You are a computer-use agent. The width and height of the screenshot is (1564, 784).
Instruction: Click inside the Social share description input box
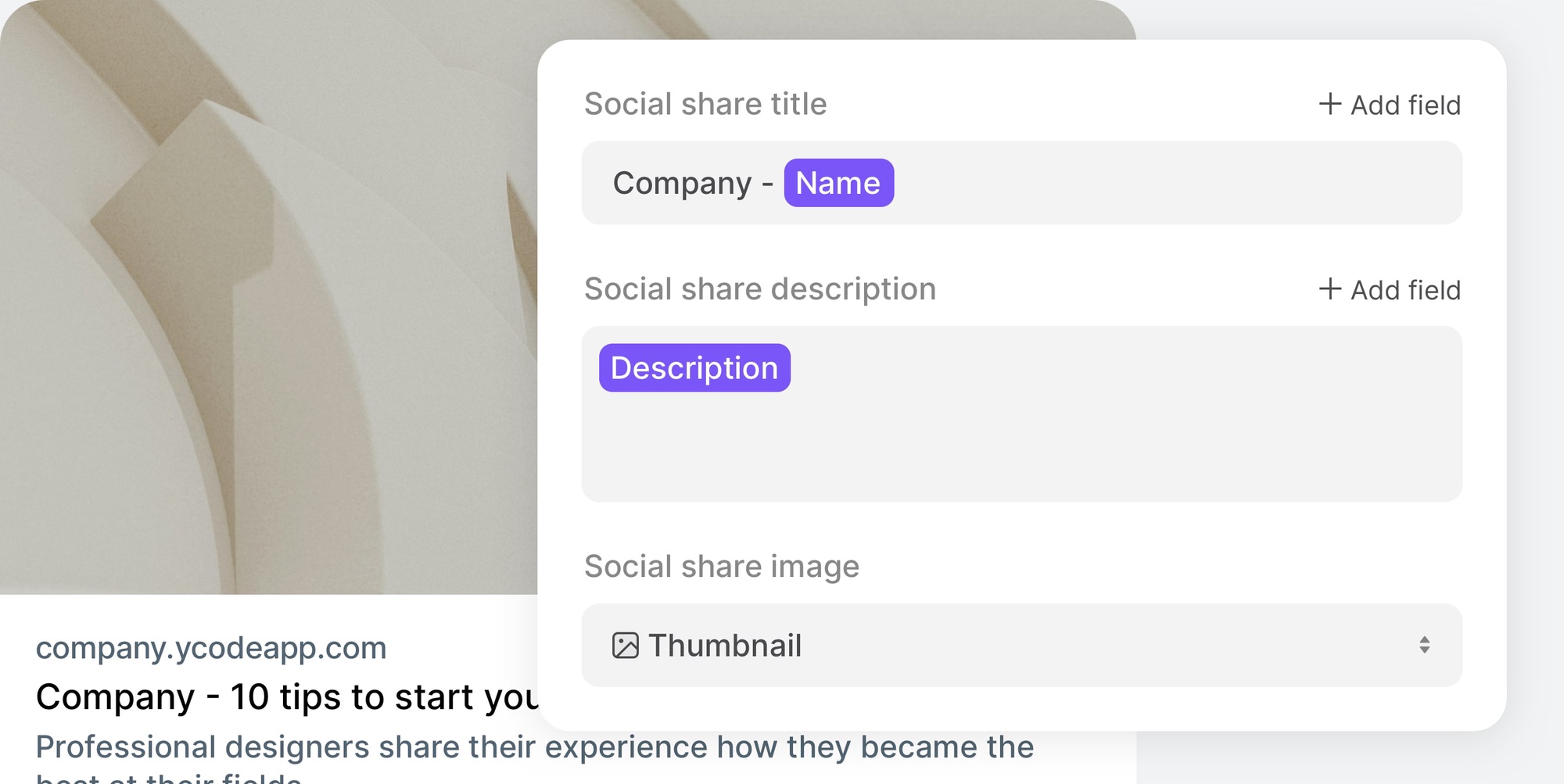pos(1017,438)
